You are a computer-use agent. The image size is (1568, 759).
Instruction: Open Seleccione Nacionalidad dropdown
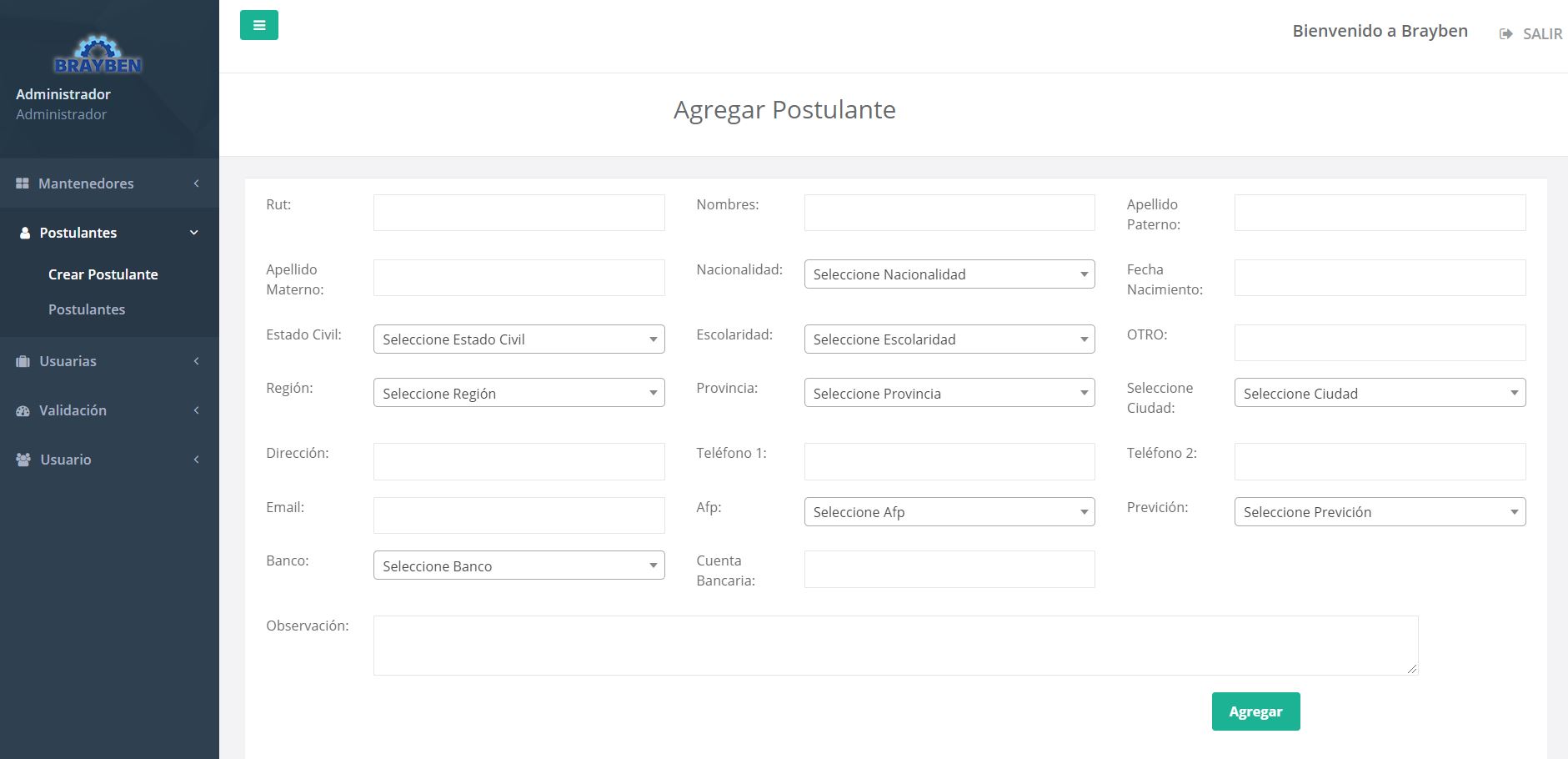coord(949,274)
